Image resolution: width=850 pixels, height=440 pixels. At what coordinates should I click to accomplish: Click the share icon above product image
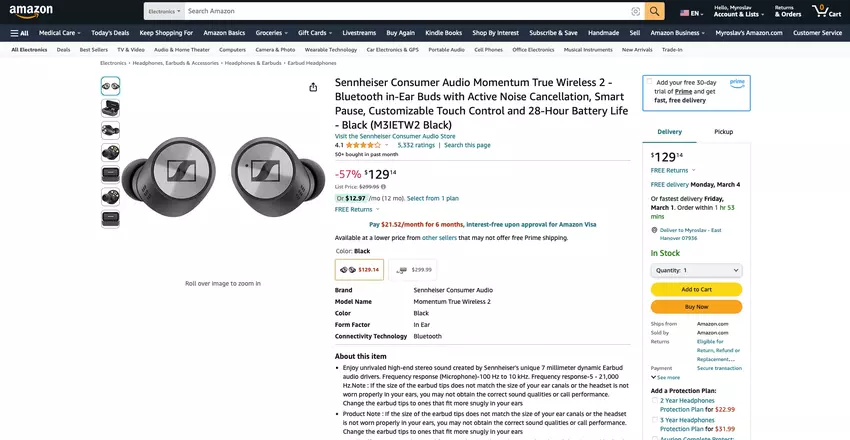coord(314,87)
